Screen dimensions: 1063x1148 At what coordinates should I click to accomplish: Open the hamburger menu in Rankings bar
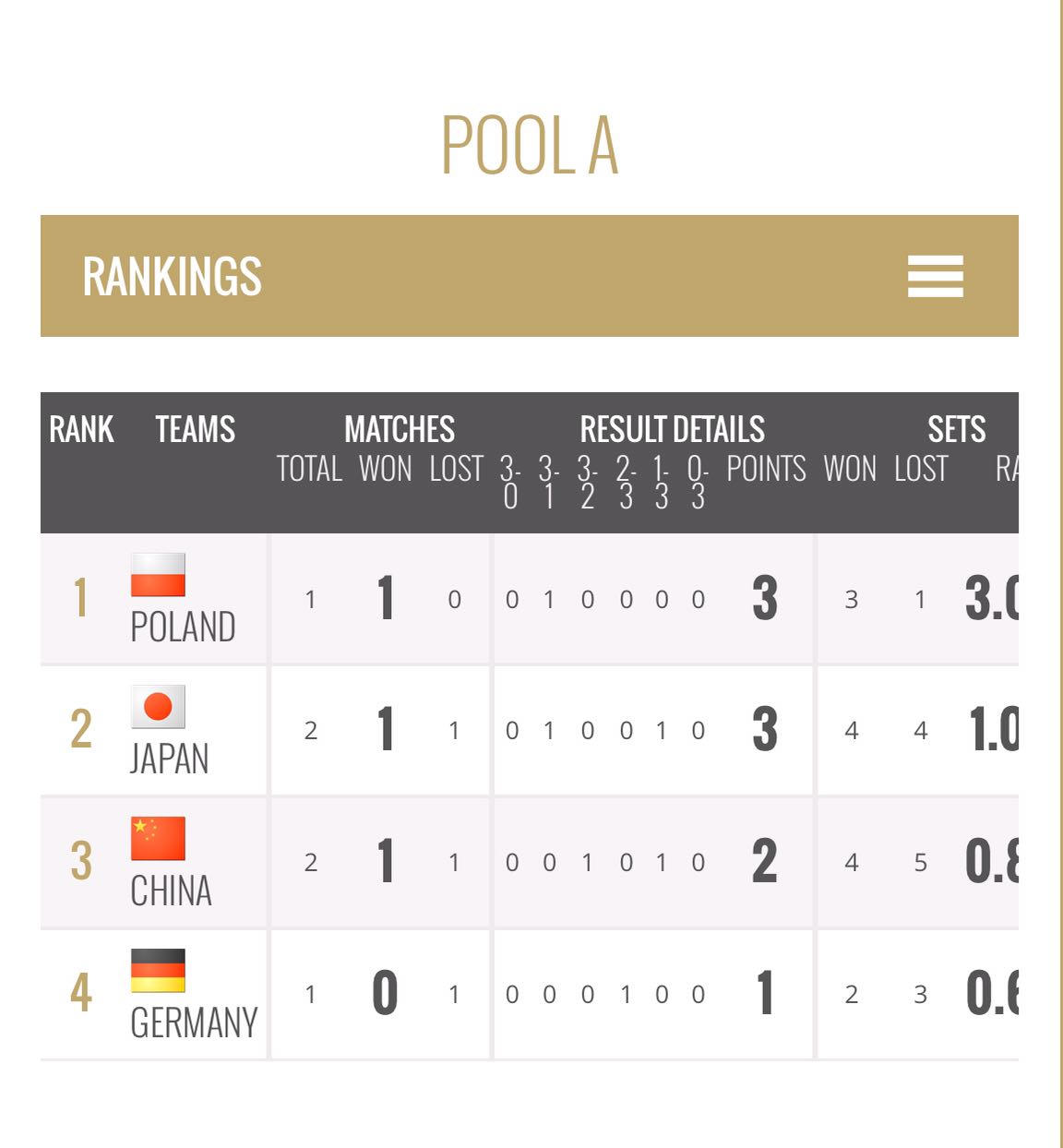click(935, 276)
